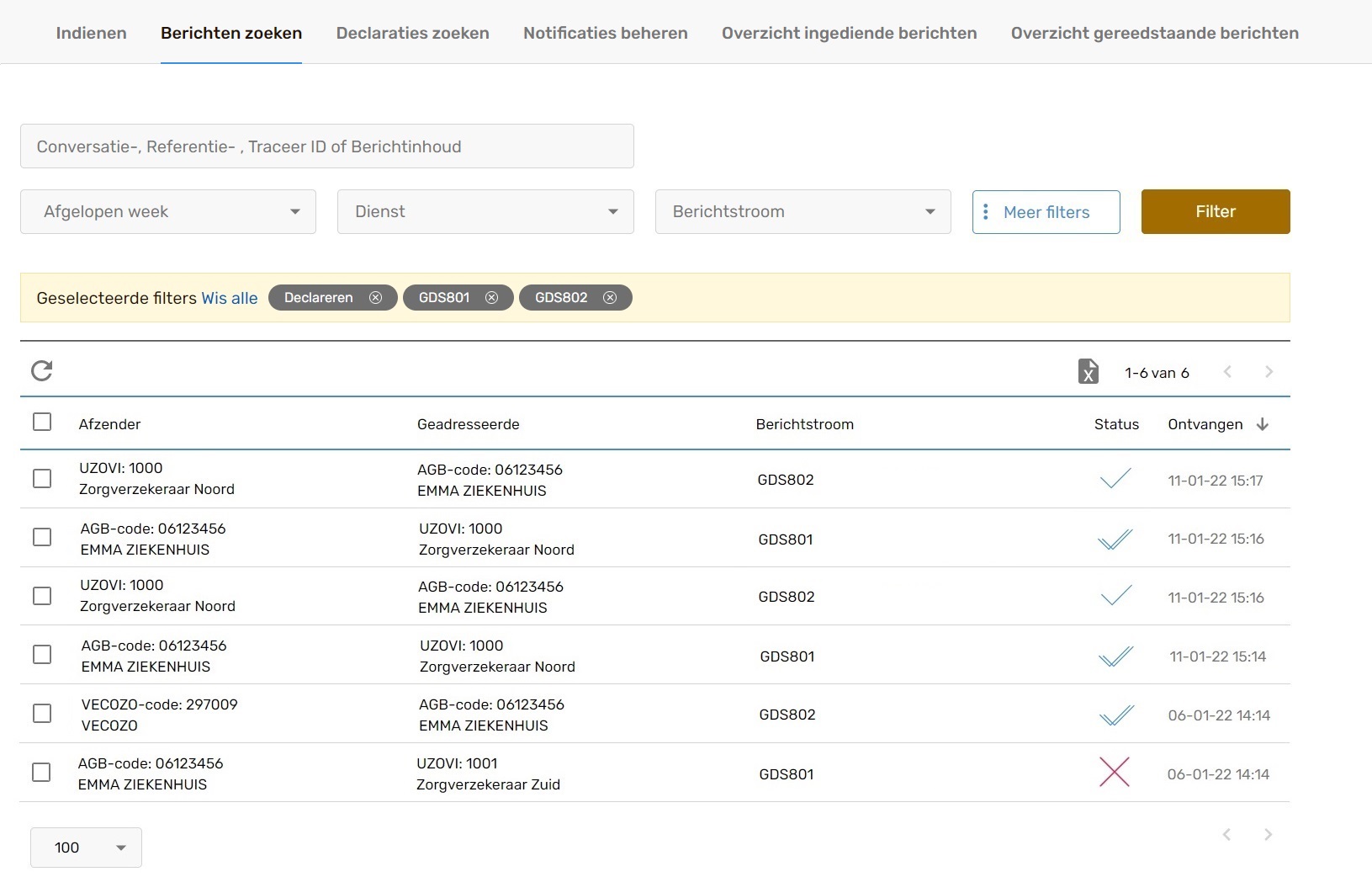Toggle the select-all checkbox in header
Image resolution: width=1372 pixels, height=893 pixels.
point(42,422)
